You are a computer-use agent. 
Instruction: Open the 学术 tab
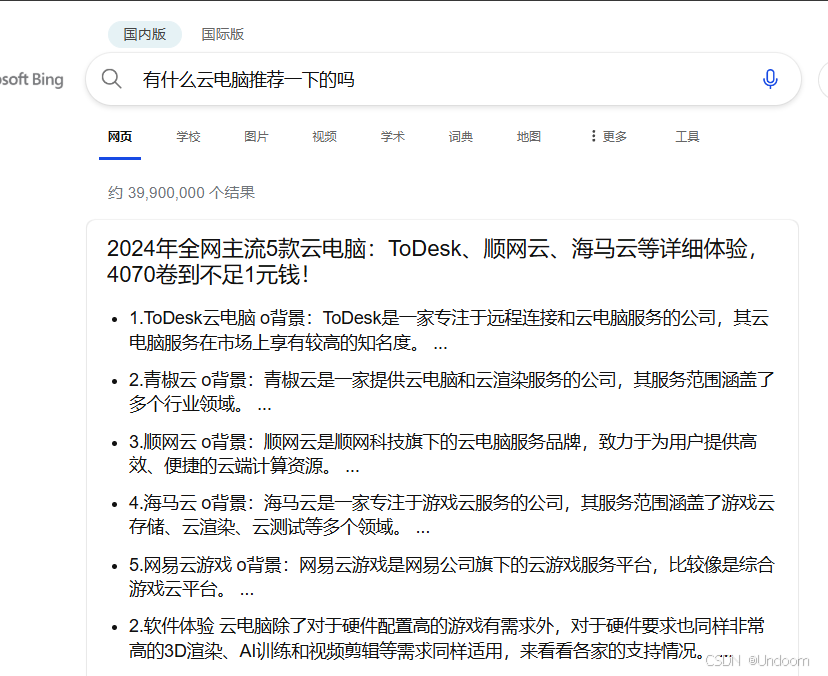pos(392,137)
